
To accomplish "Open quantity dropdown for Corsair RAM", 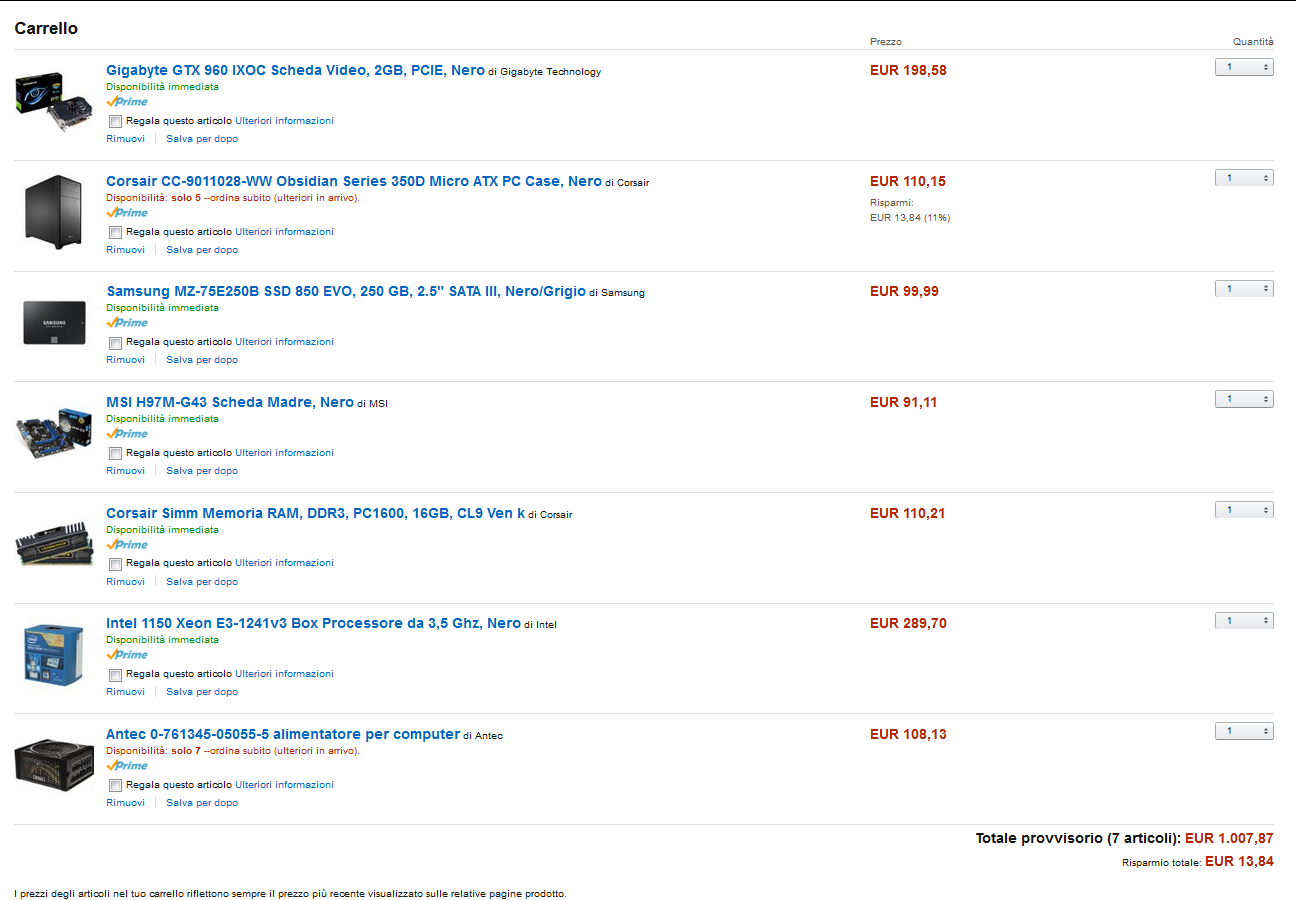I will (x=1244, y=510).
